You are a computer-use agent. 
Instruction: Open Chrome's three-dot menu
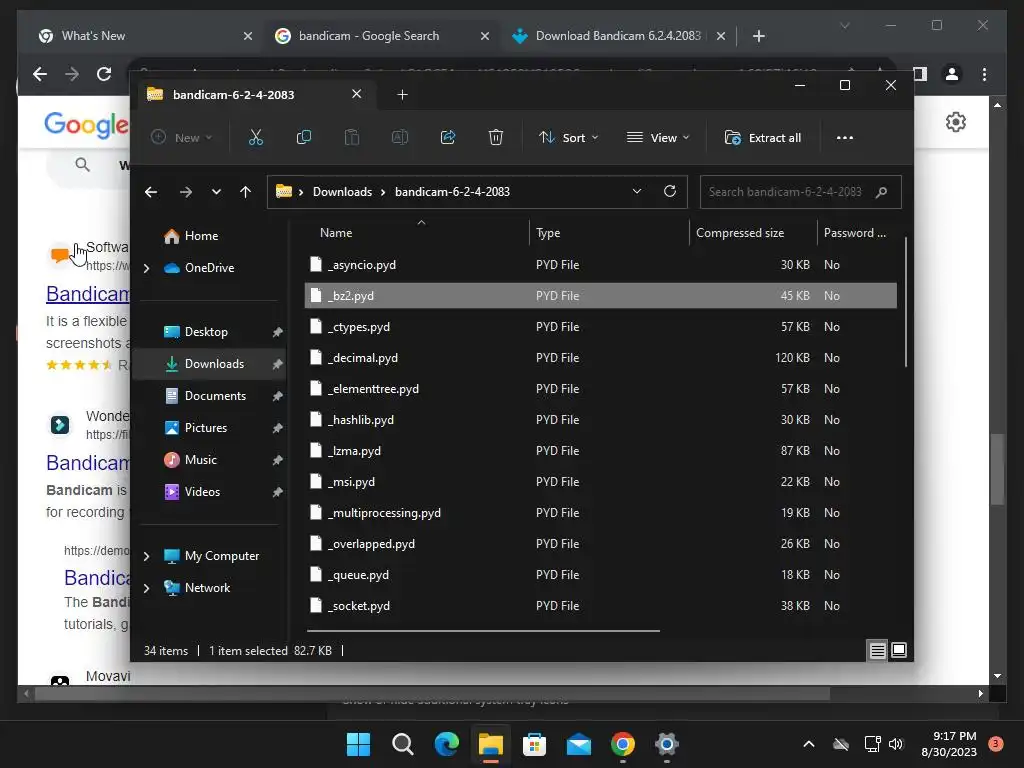coord(984,74)
